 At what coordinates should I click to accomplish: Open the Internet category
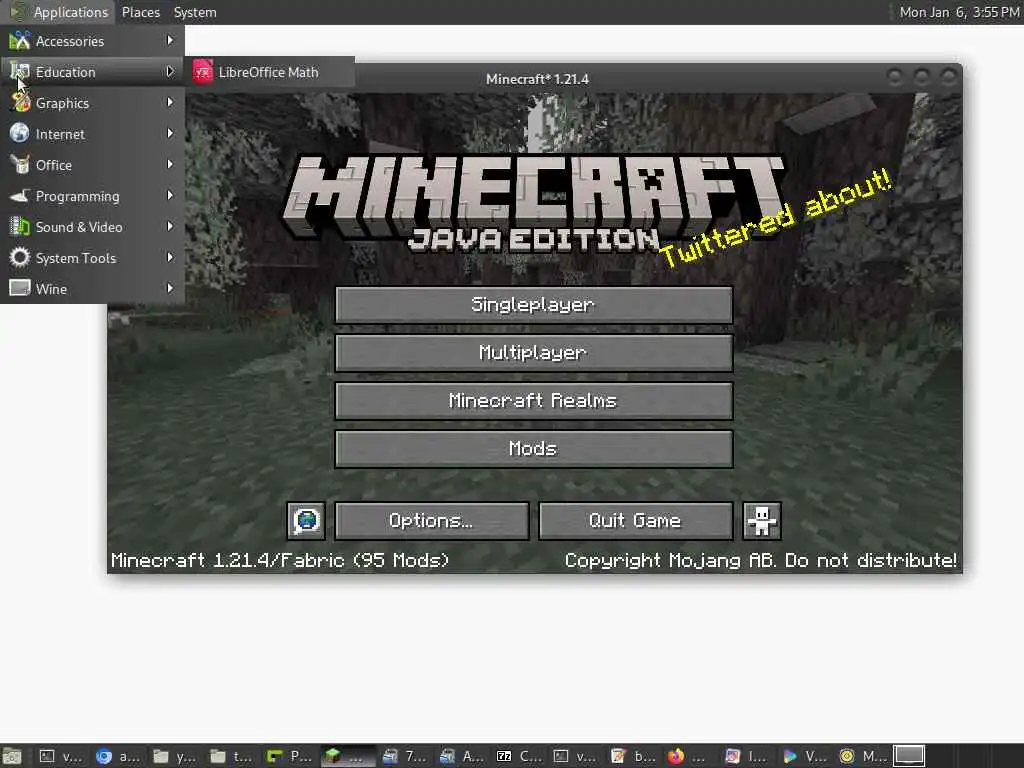pyautogui.click(x=92, y=134)
